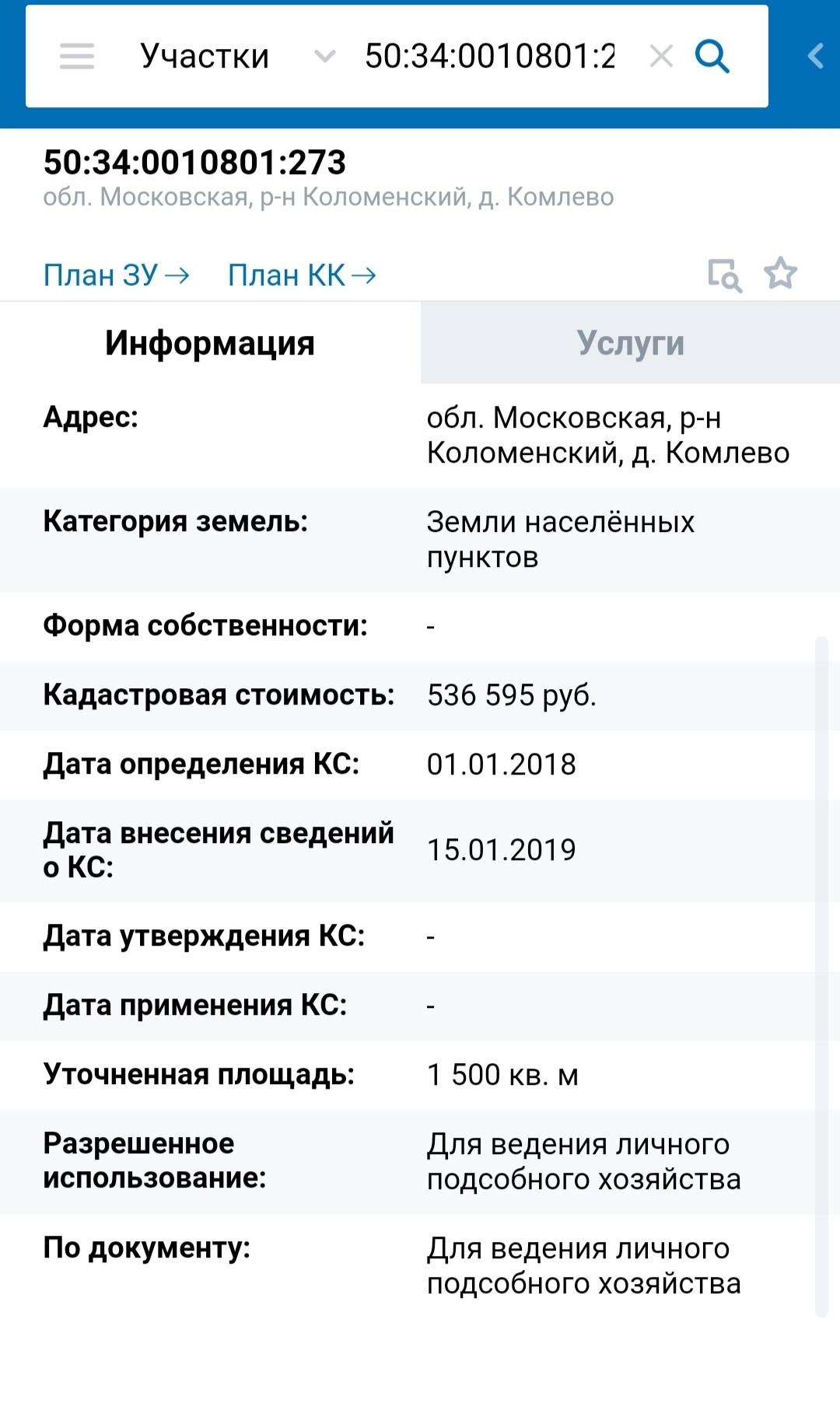The image size is (840, 1403).
Task: Collapse panel with left chevron arrow
Action: click(815, 56)
